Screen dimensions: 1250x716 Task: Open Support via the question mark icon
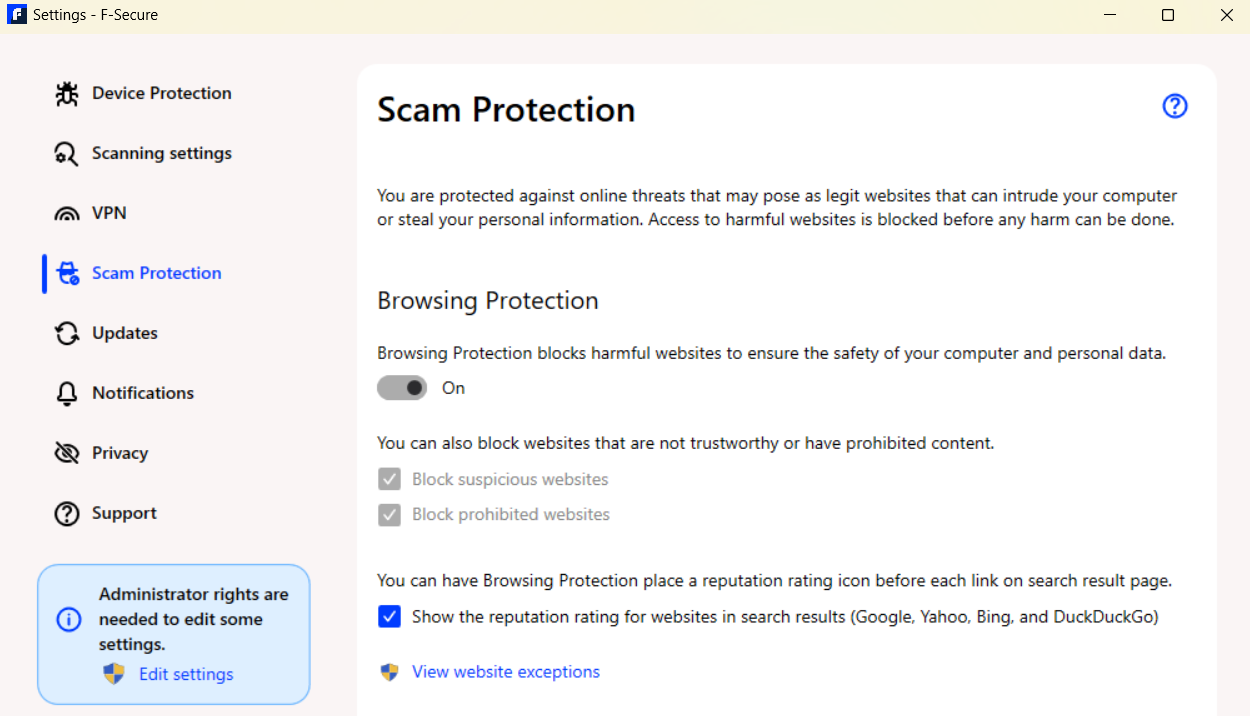click(66, 512)
